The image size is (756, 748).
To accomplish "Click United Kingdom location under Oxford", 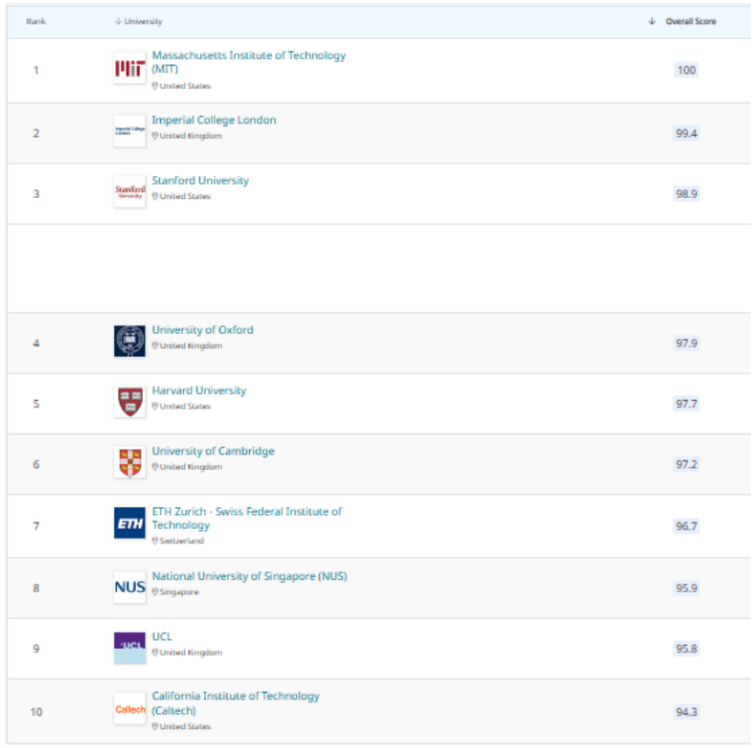I will (x=187, y=346).
